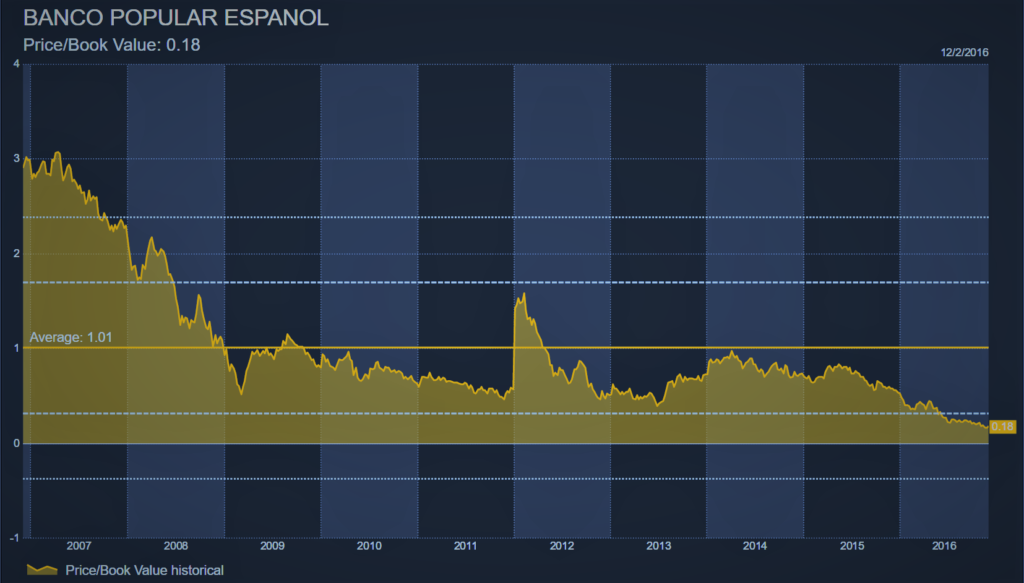Select the 2015 x-axis year label

[852, 546]
